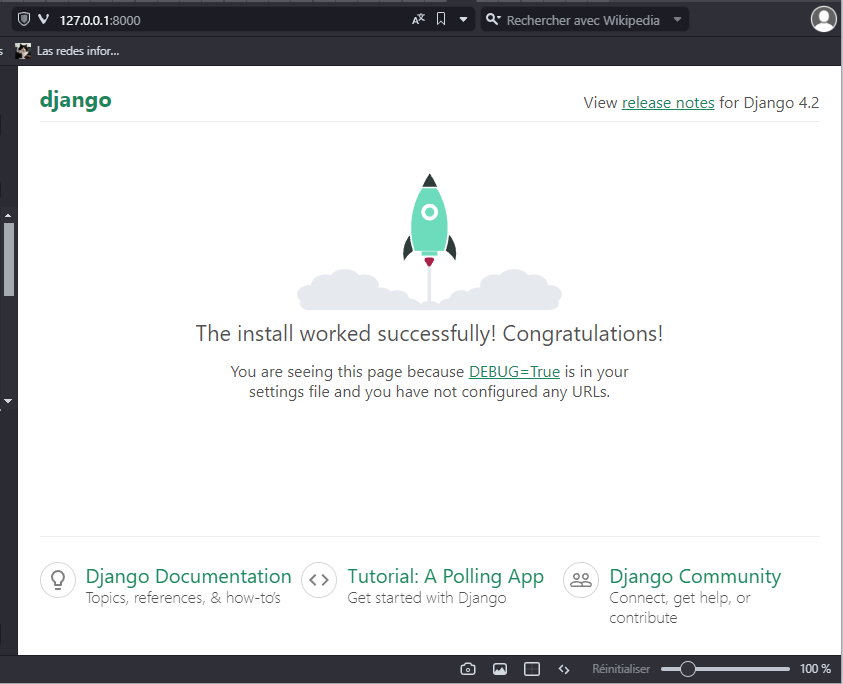
Task: Click the scroll up arrow in left panel
Action: pos(8,215)
